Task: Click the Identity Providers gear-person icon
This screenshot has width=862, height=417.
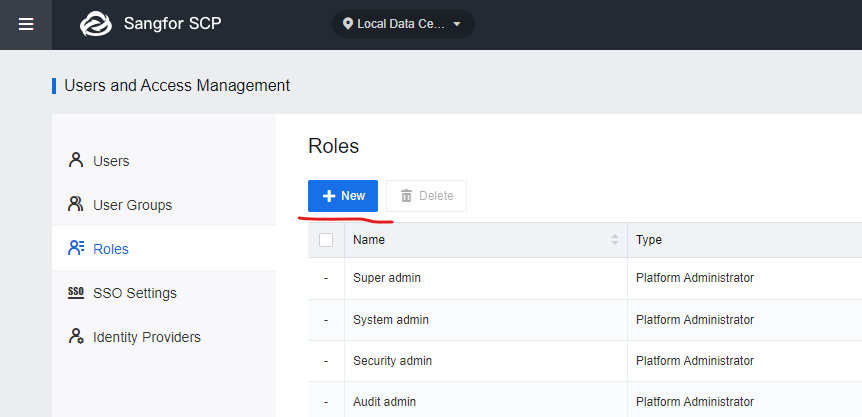Action: click(x=76, y=336)
